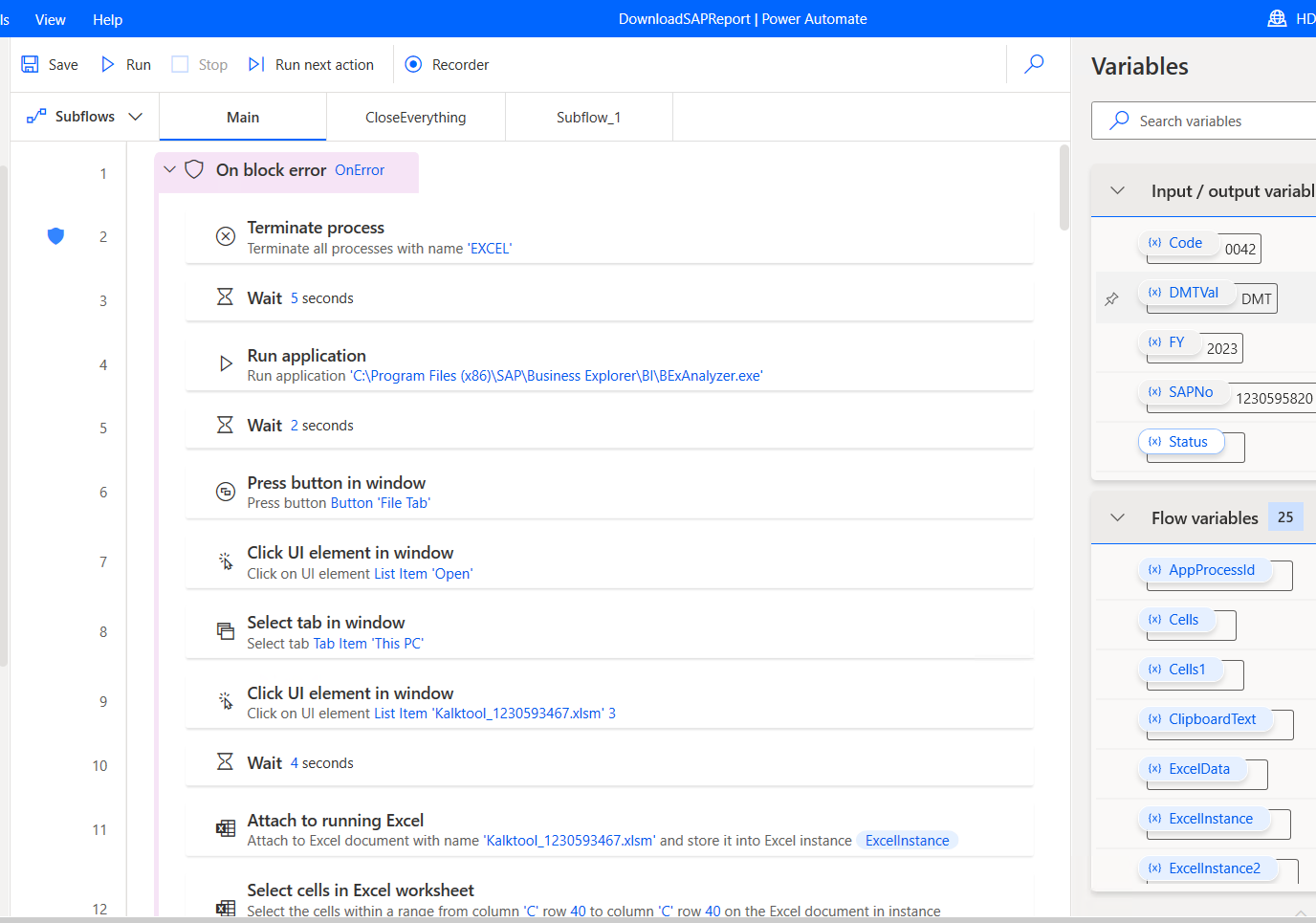
Task: Click the Run next action icon
Action: point(256,64)
